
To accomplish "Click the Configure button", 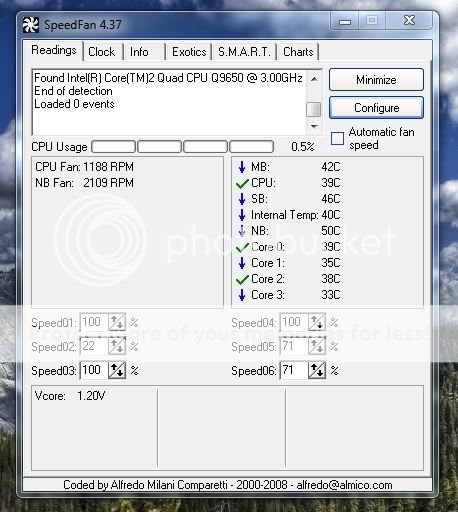I will tap(376, 108).
